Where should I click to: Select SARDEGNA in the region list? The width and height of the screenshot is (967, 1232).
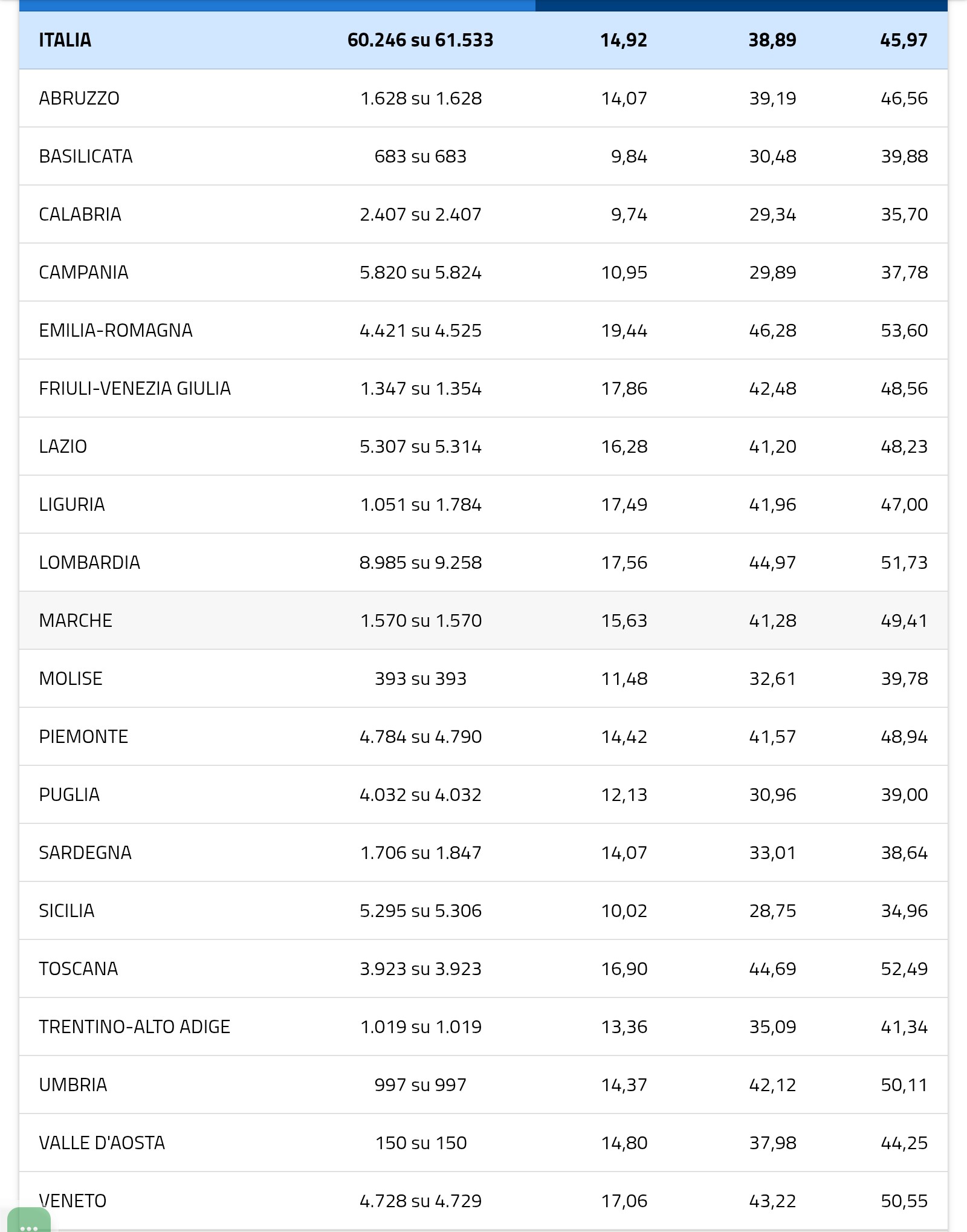(85, 852)
